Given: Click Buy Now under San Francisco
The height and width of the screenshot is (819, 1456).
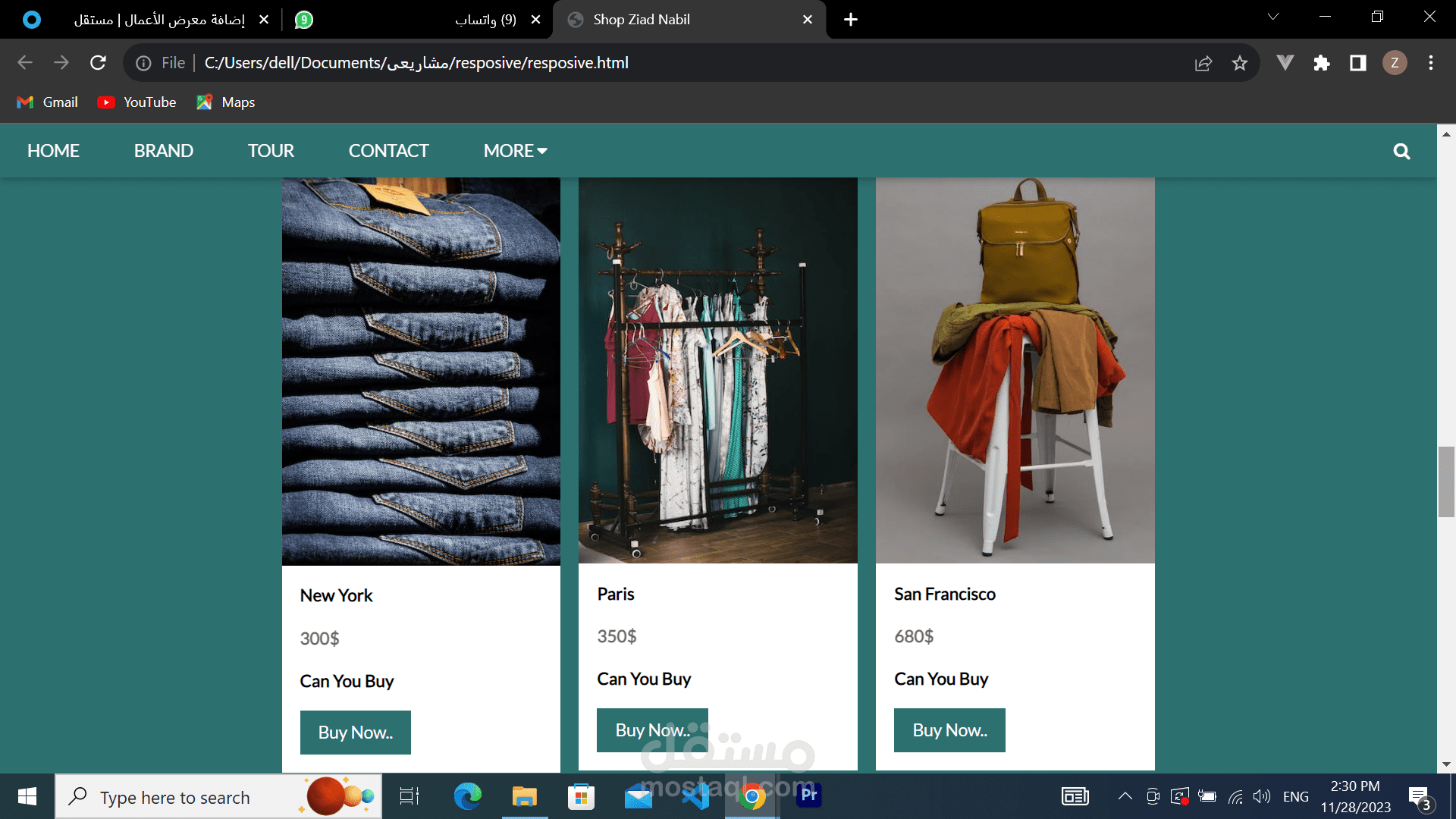Looking at the screenshot, I should point(949,730).
